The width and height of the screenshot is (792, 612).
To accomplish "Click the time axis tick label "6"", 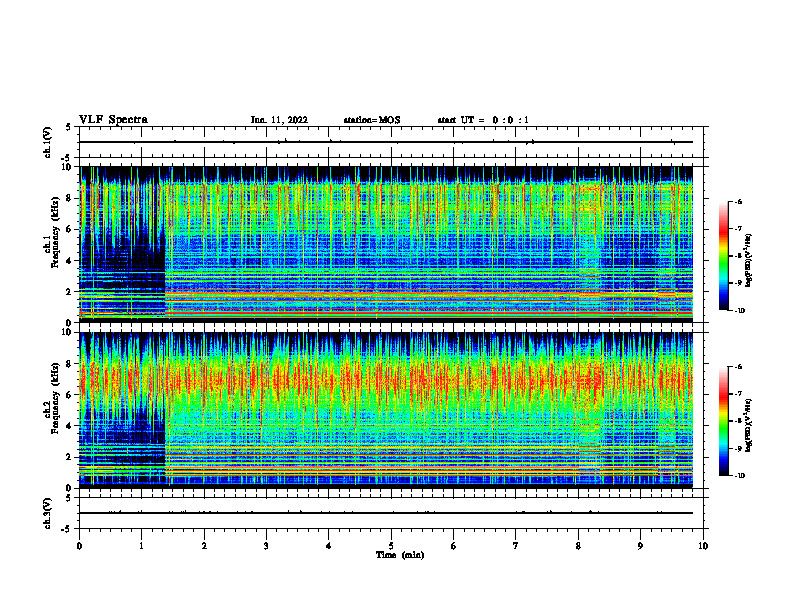I will pos(454,546).
